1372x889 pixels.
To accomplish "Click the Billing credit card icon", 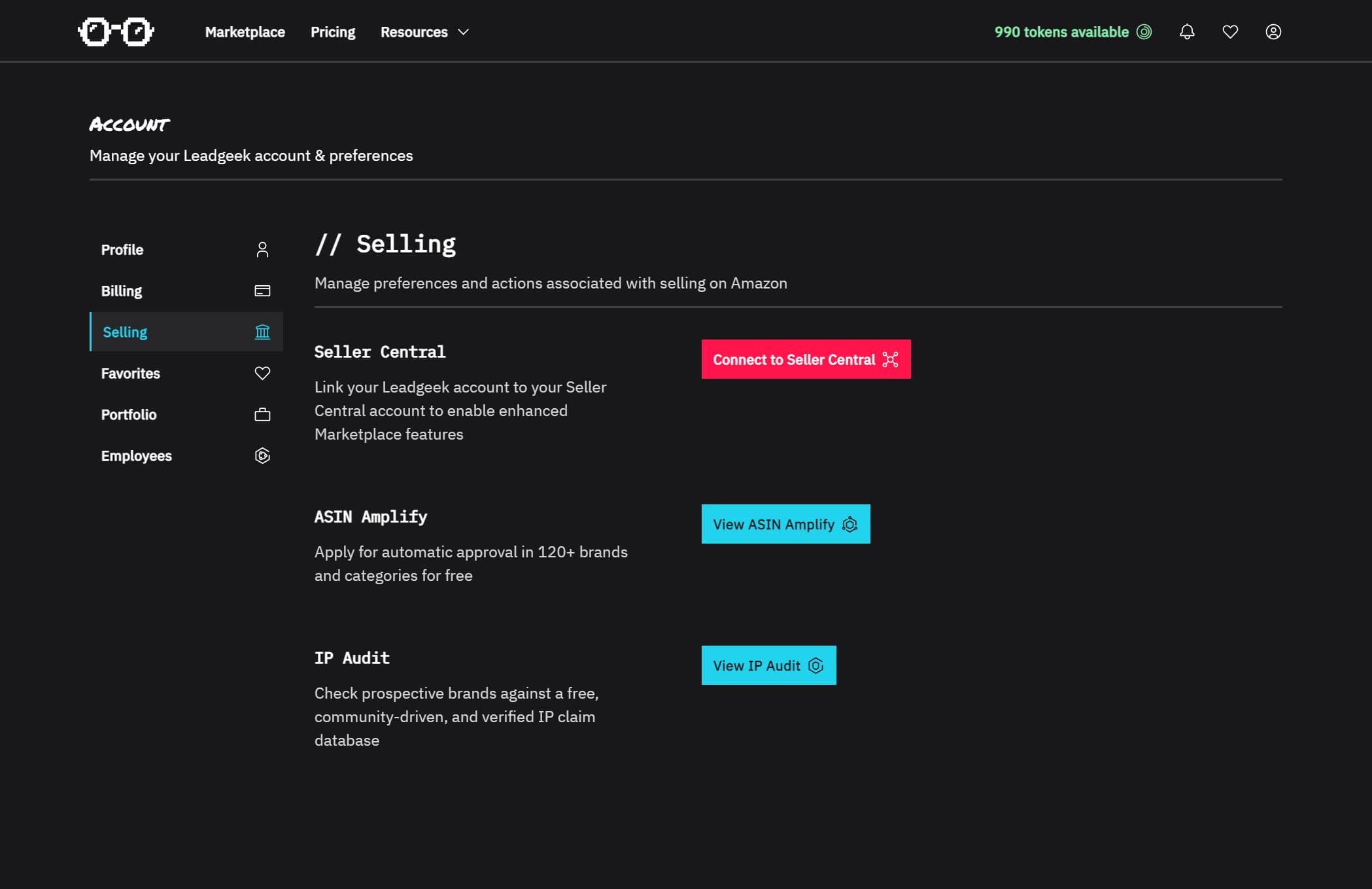I will click(262, 290).
